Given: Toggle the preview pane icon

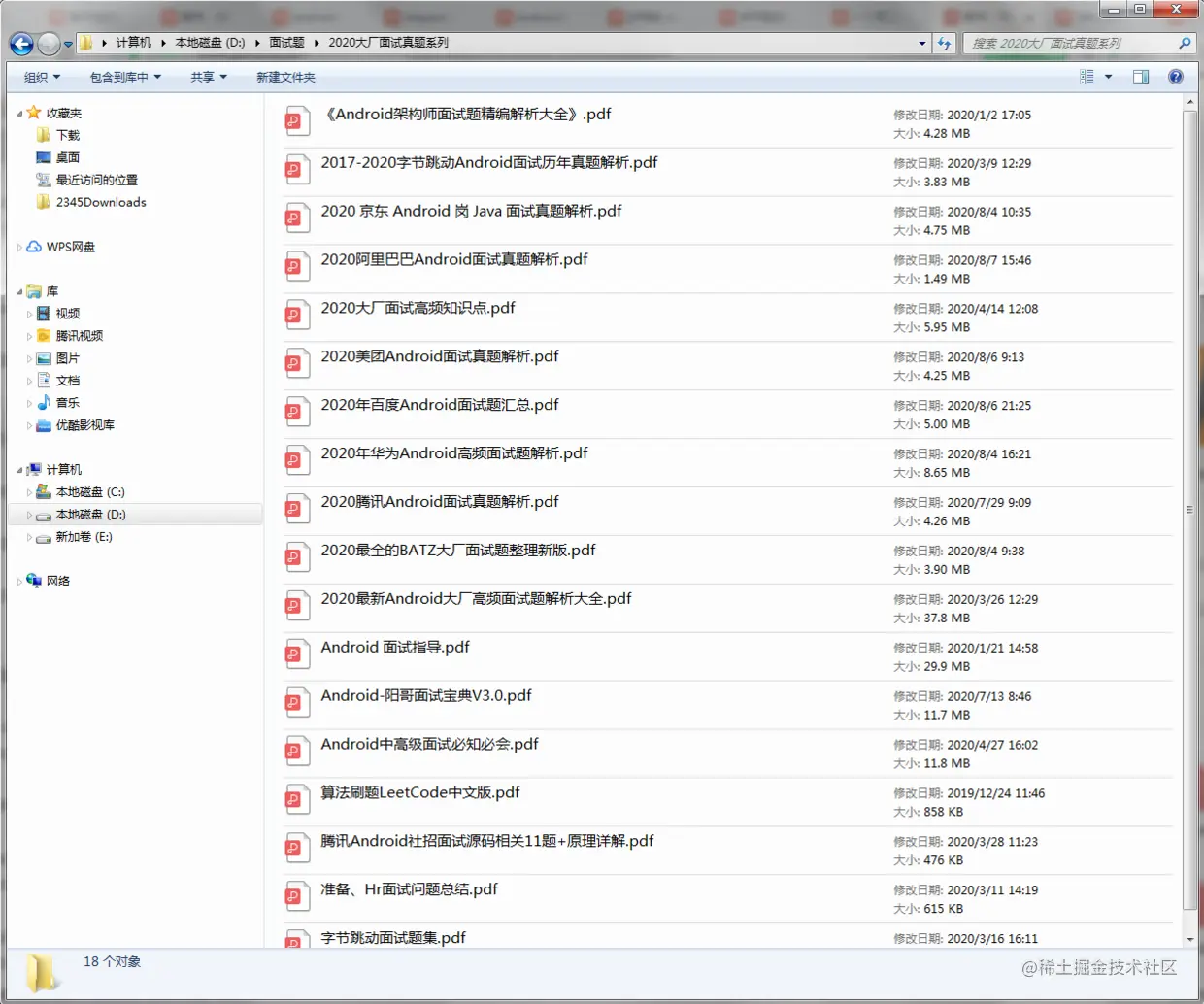Looking at the screenshot, I should [x=1141, y=77].
